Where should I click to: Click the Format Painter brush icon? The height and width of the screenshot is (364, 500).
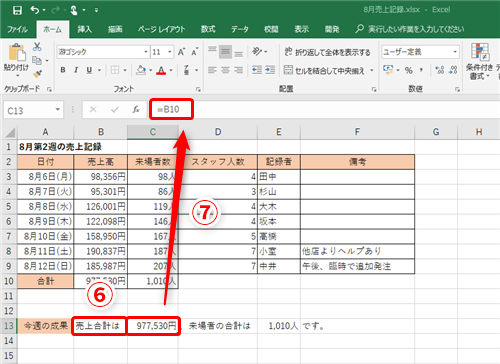[37, 73]
